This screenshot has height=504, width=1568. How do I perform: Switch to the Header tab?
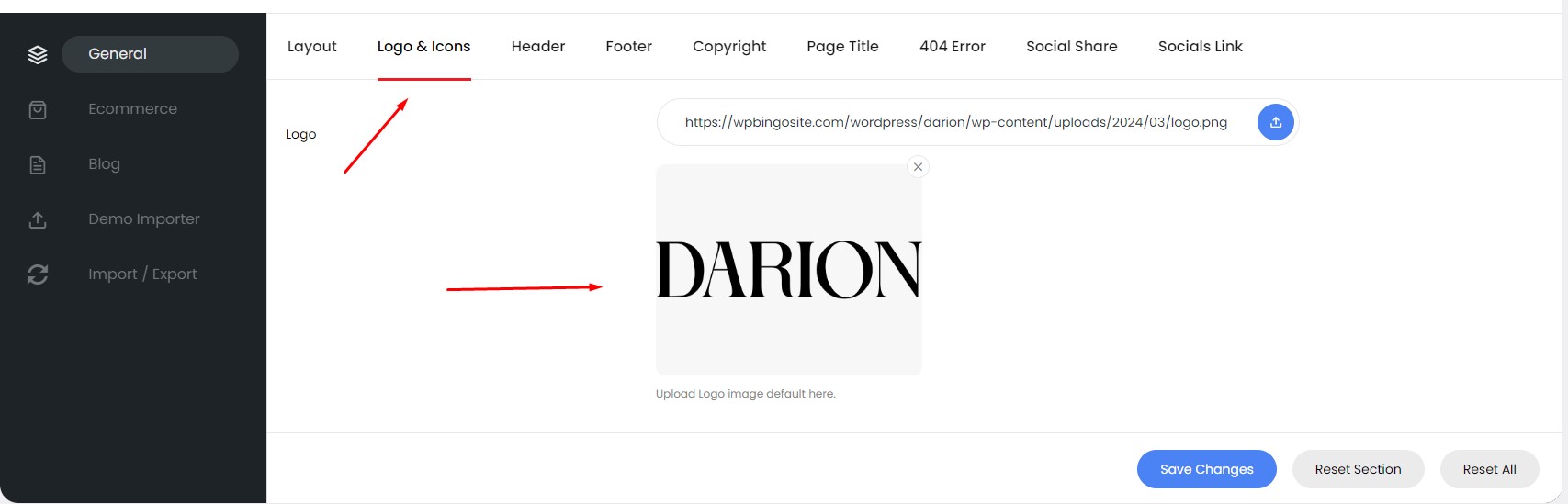538,47
